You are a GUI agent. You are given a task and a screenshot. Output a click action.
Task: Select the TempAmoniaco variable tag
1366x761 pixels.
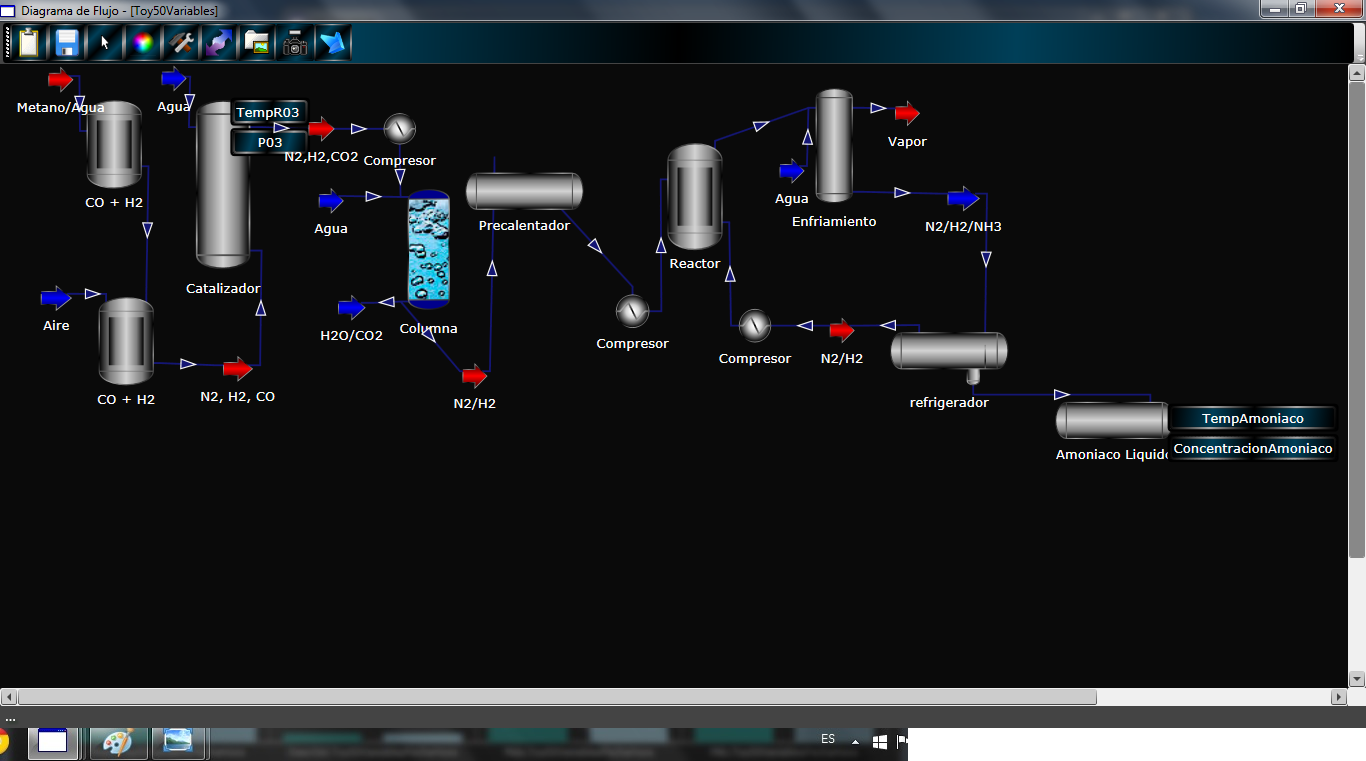(1252, 418)
